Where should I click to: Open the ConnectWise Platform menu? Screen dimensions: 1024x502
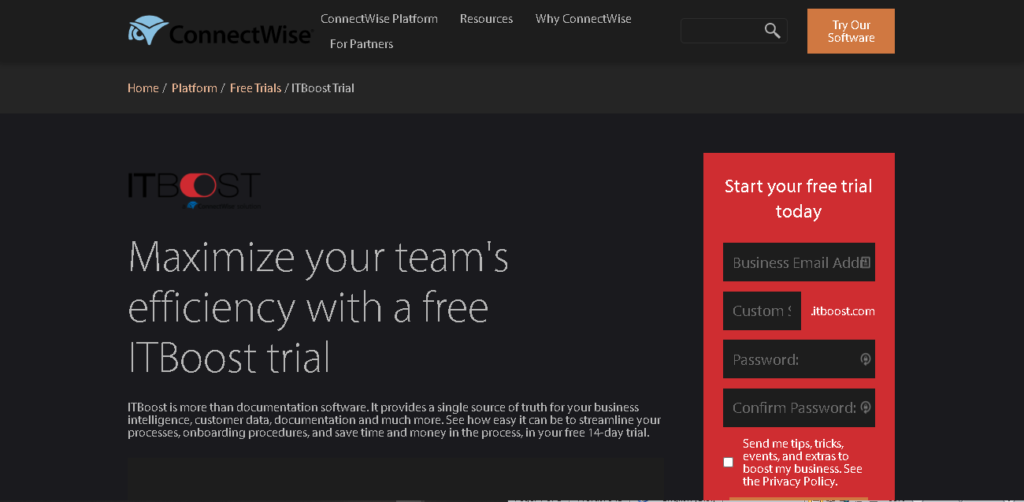coord(379,19)
